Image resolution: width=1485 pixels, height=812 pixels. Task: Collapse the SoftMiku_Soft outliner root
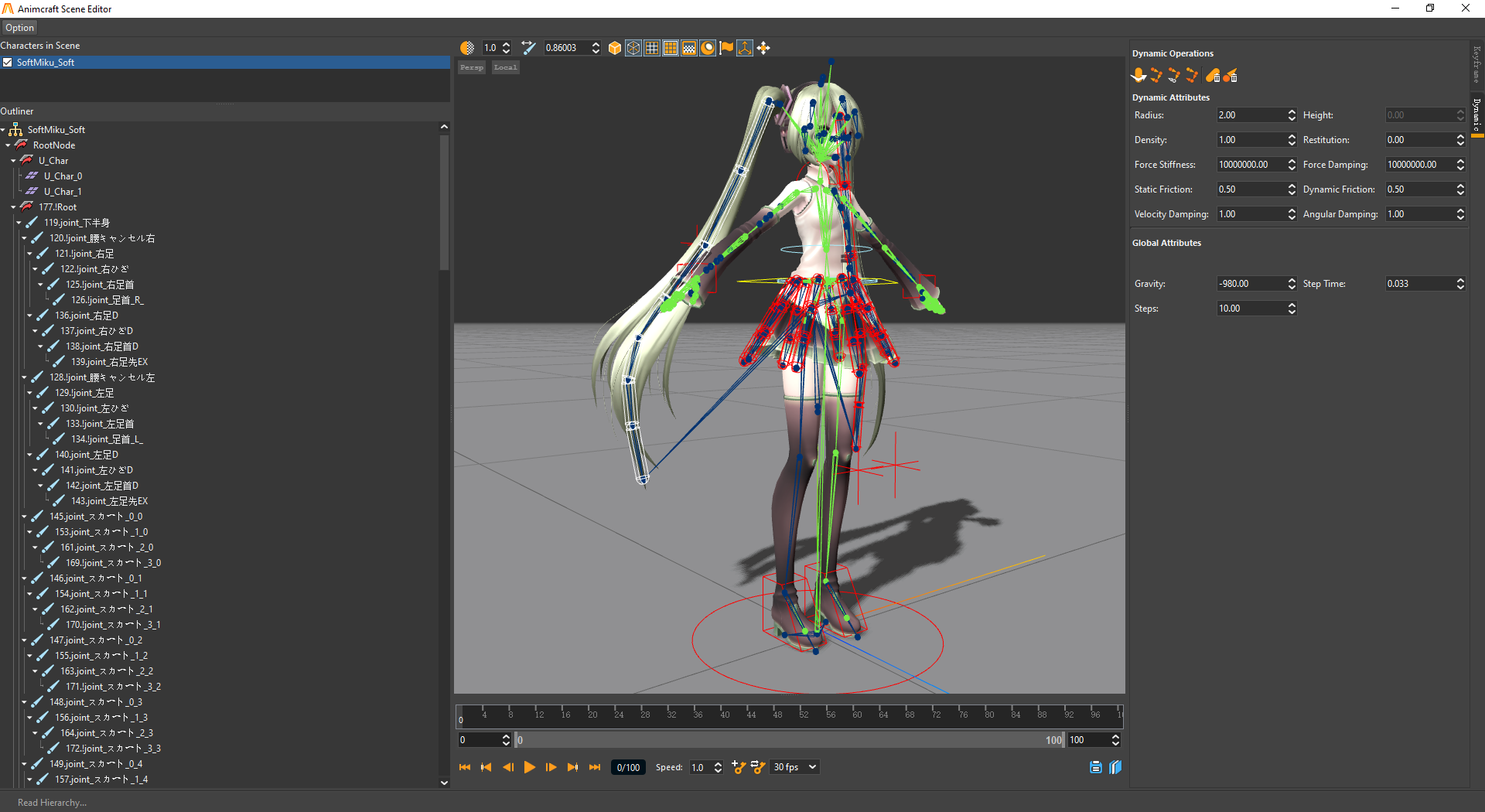tap(3, 130)
